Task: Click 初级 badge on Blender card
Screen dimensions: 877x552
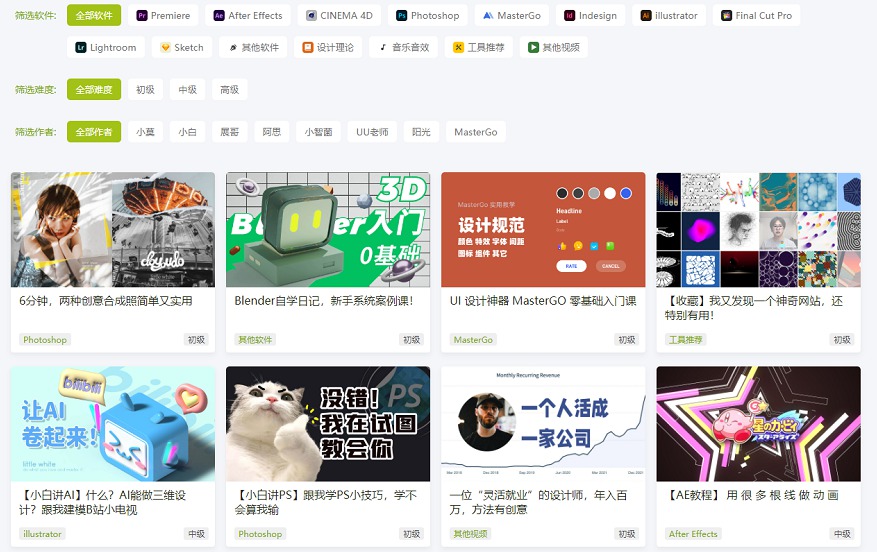Action: coord(412,339)
